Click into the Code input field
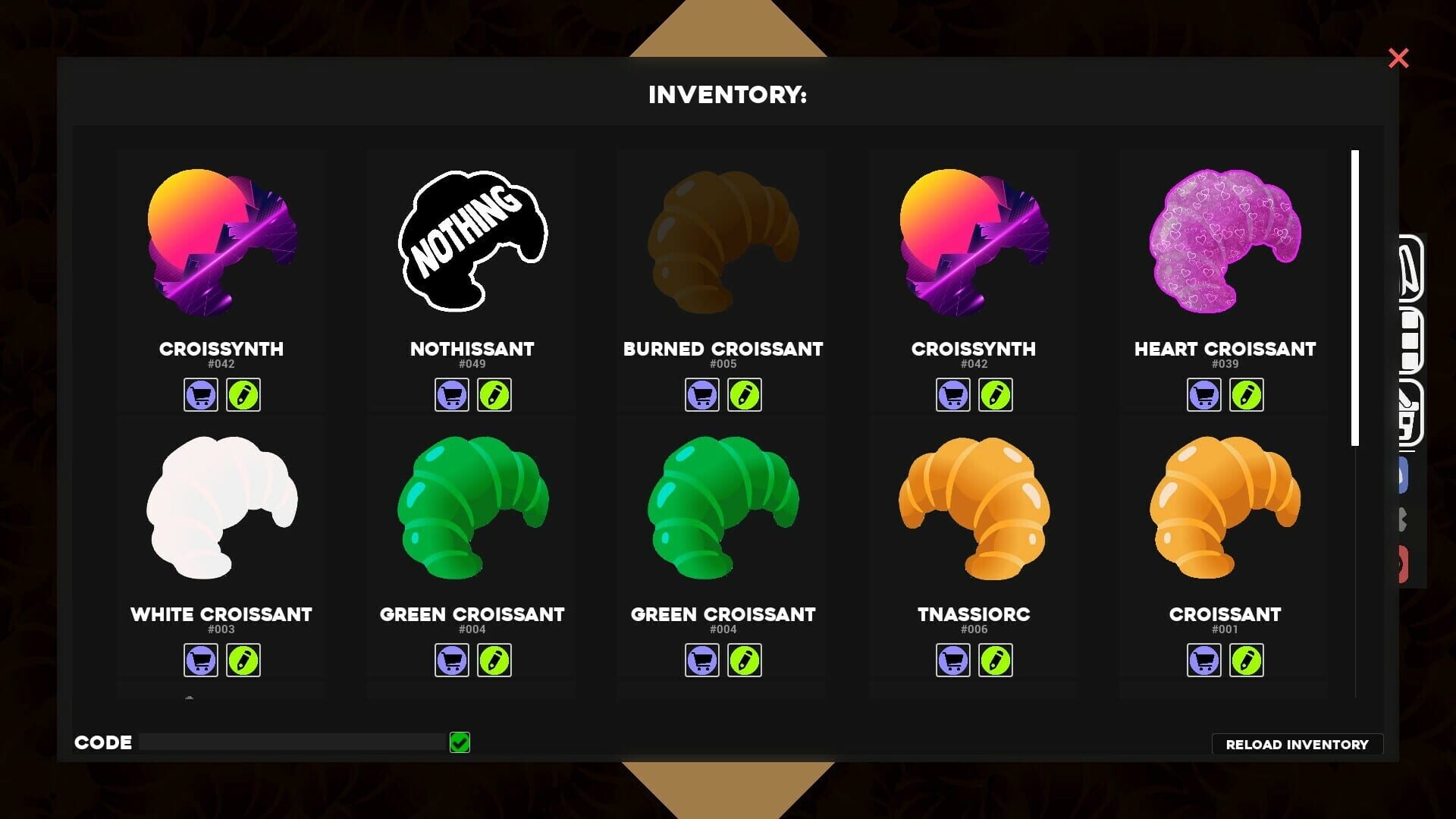 (x=293, y=742)
